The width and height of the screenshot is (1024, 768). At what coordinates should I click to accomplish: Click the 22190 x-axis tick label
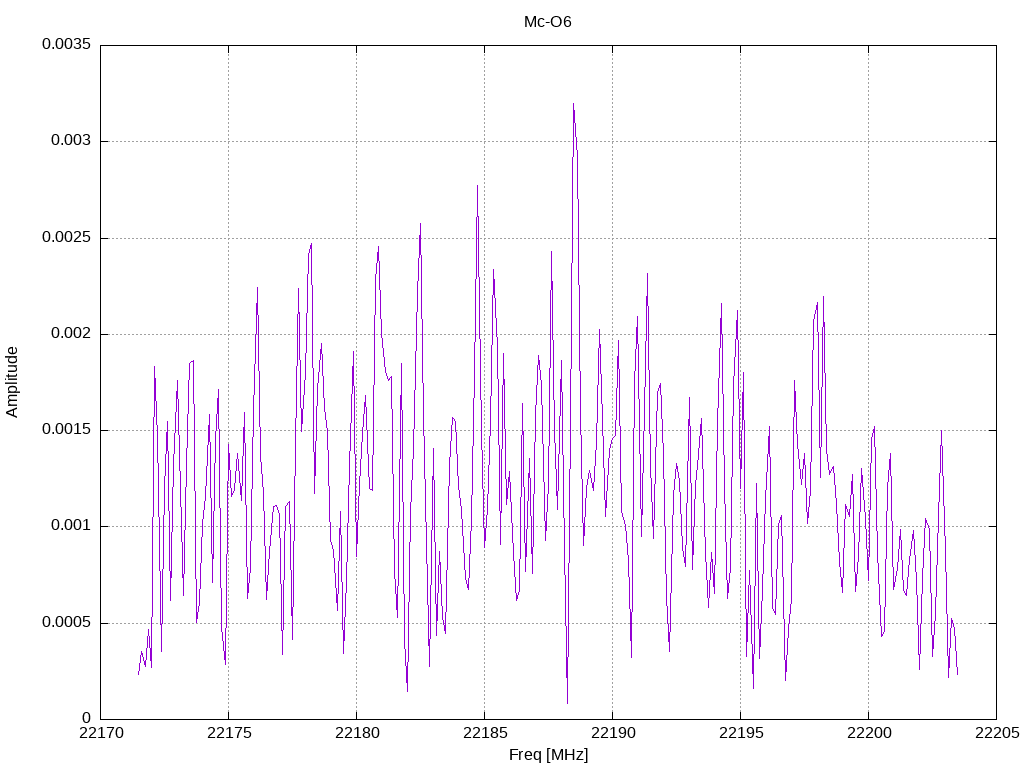tap(613, 733)
